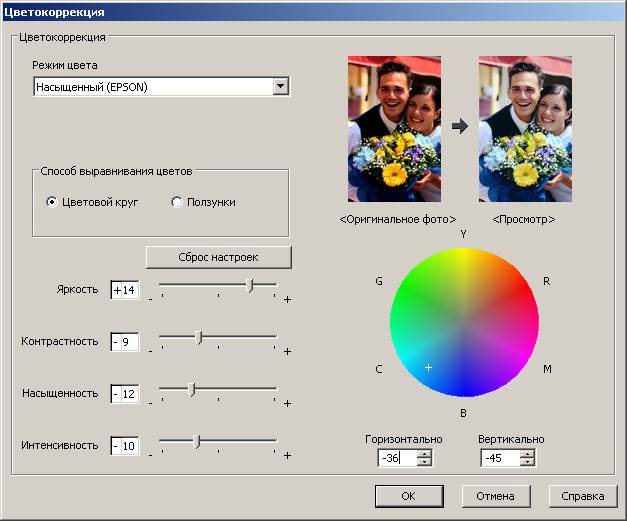Click the plus sign of Яркость slider

[x=287, y=299]
